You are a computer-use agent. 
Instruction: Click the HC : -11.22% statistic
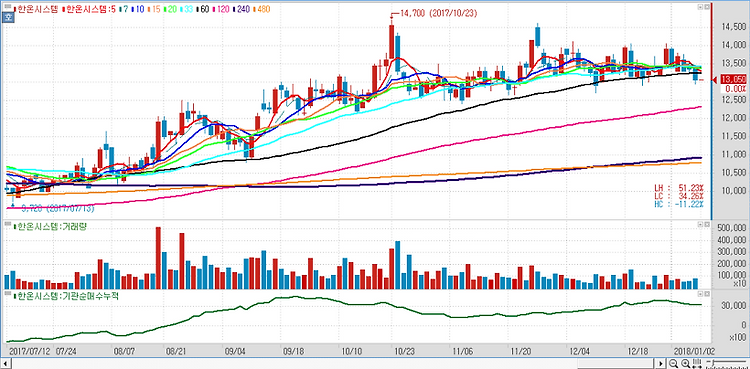click(679, 204)
